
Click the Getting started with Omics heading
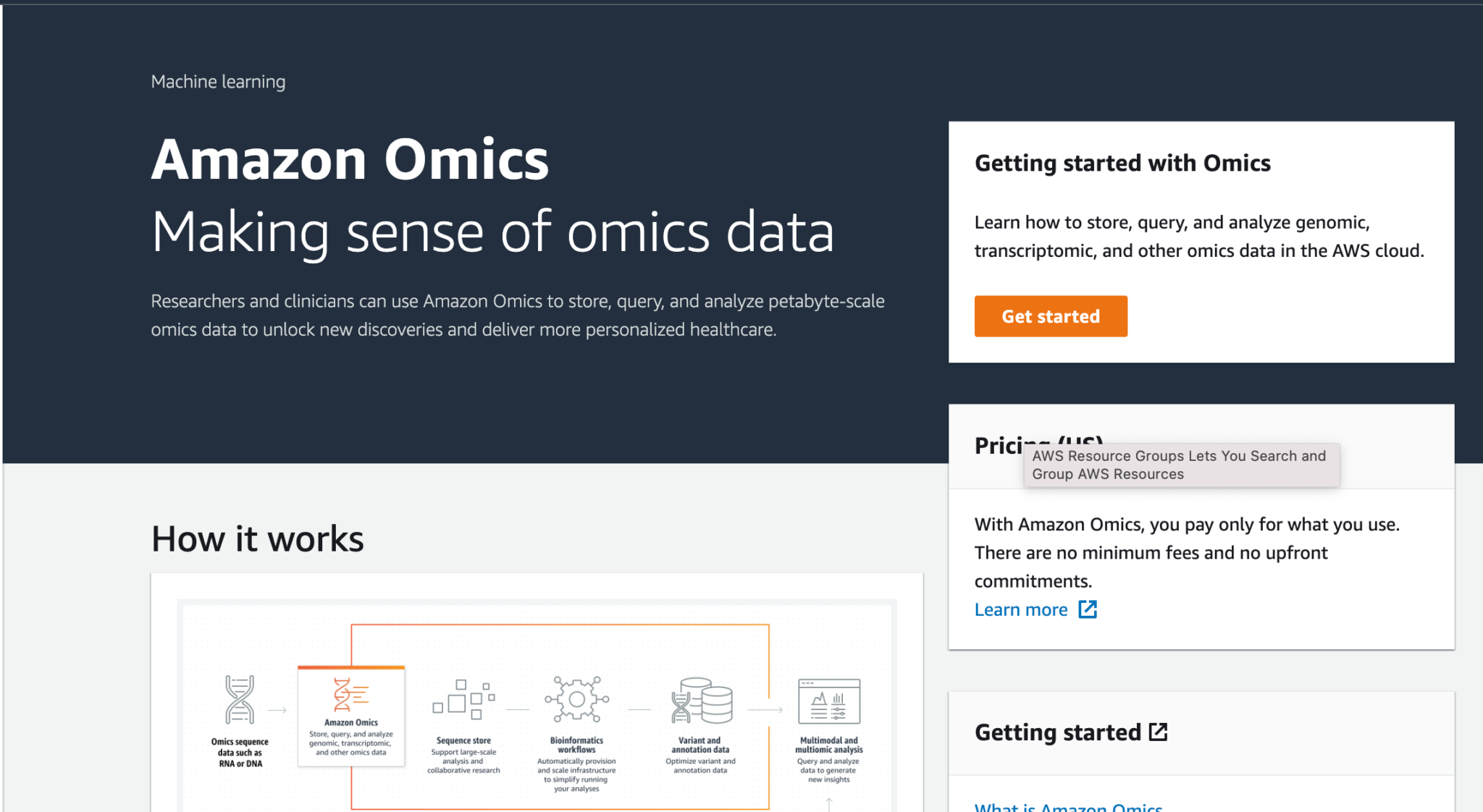pos(1122,163)
